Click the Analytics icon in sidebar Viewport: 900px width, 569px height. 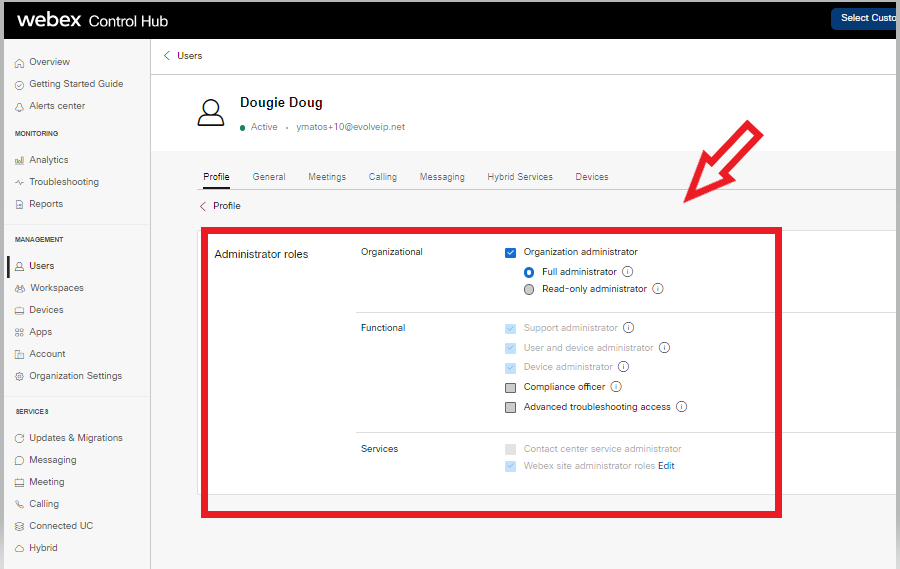click(20, 160)
